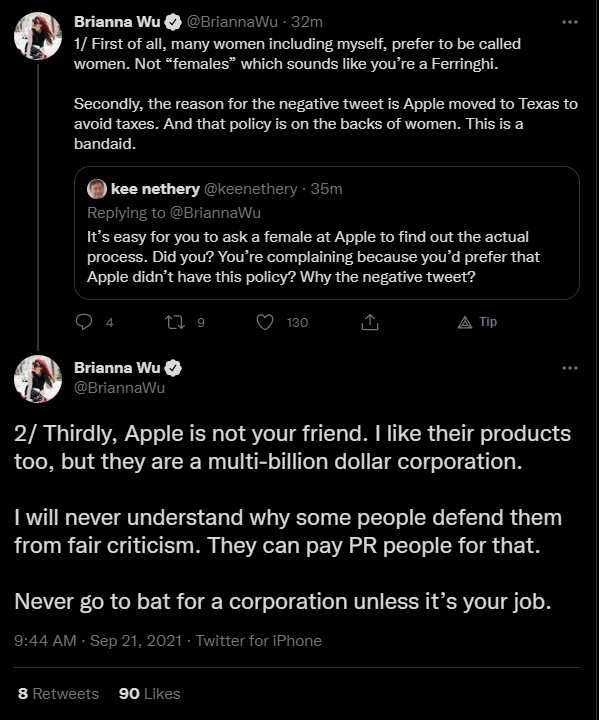View the 90 Likes list
Image resolution: width=599 pixels, height=720 pixels.
pyautogui.click(x=149, y=693)
